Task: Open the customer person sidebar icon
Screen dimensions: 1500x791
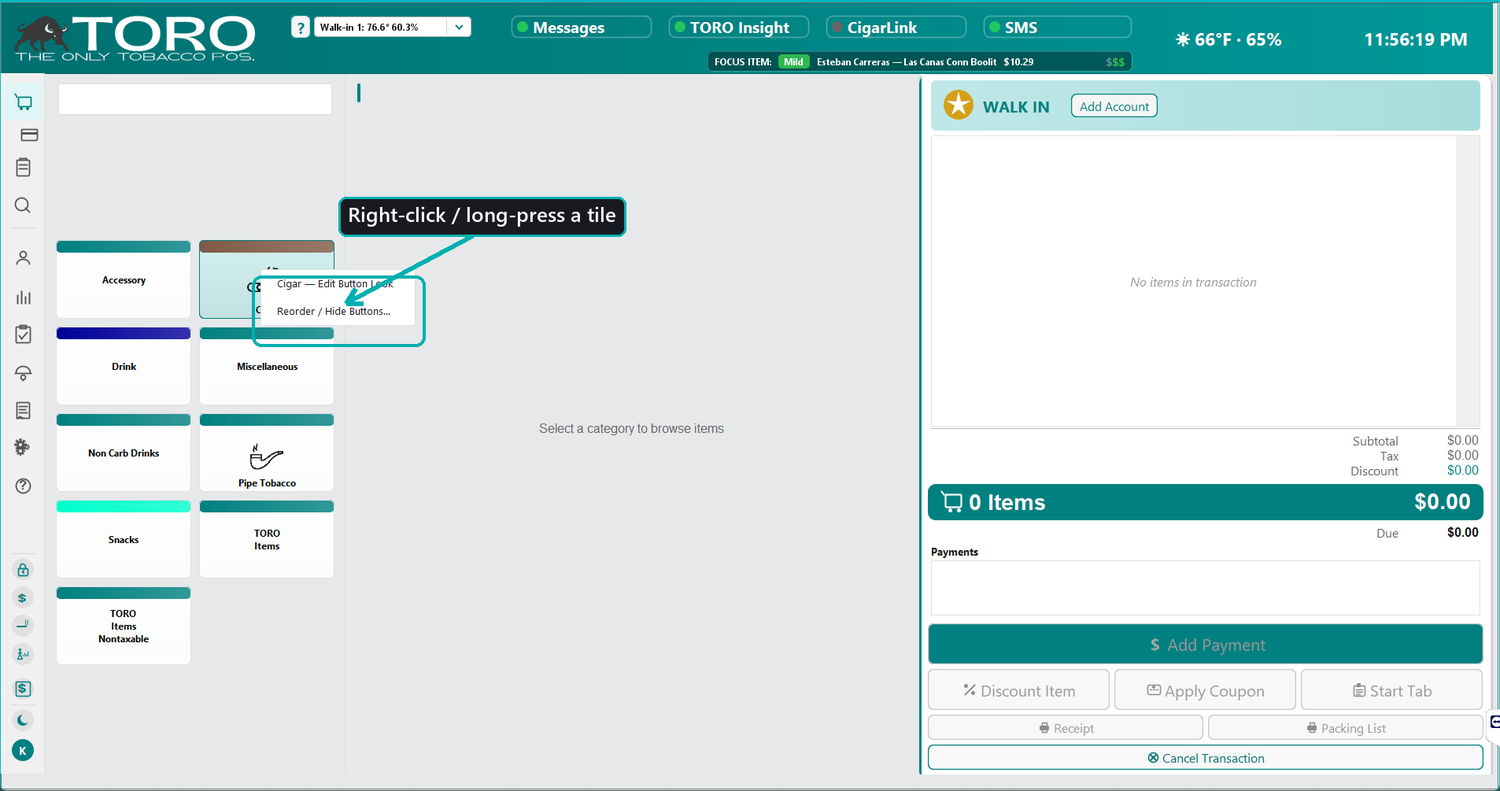Action: (x=23, y=258)
